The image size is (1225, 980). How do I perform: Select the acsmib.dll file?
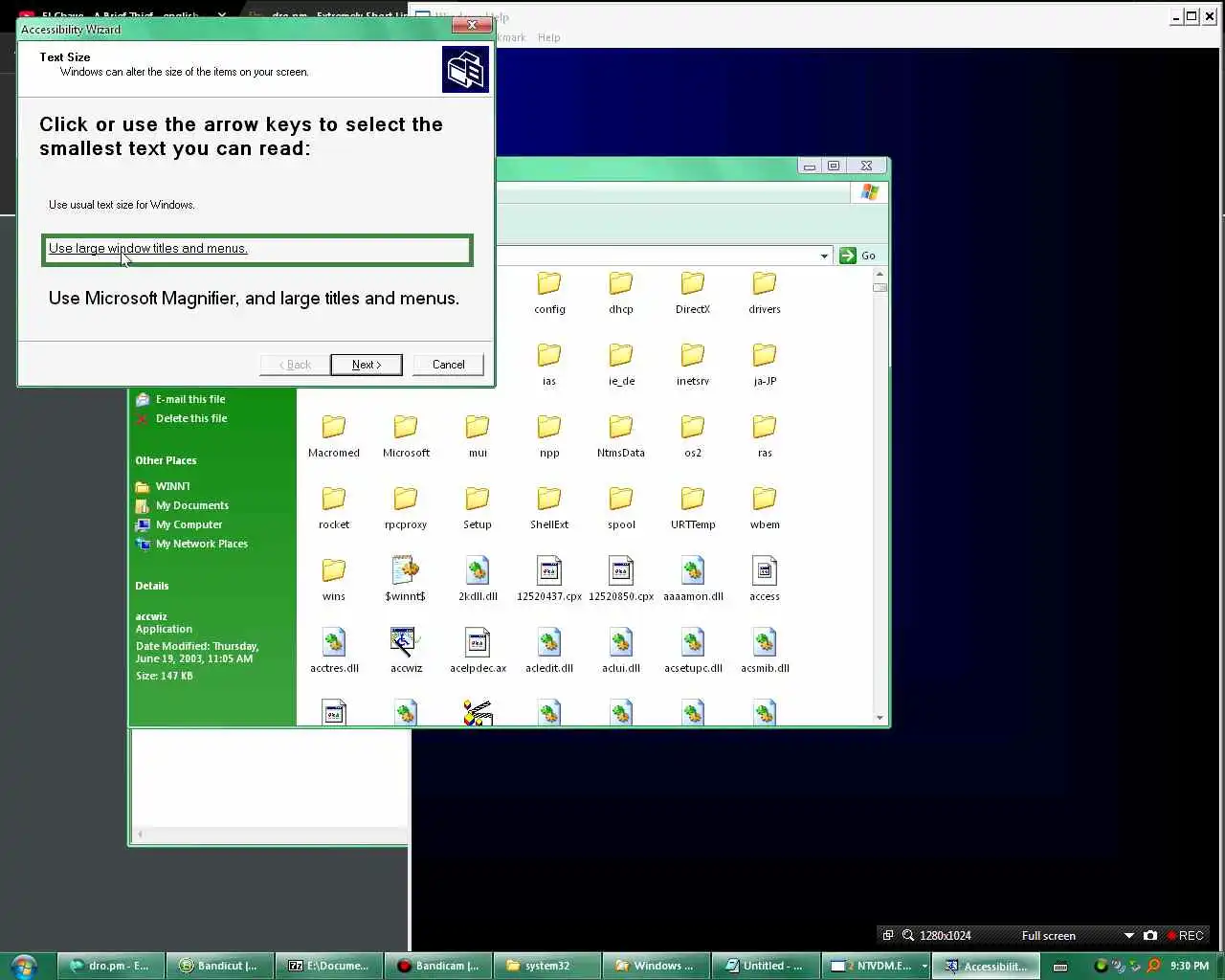tap(765, 652)
